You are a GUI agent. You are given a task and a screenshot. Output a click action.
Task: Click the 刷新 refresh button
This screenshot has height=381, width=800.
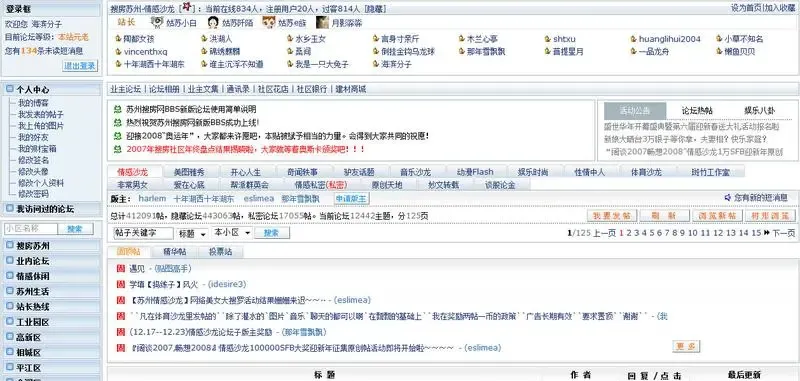[x=664, y=216]
